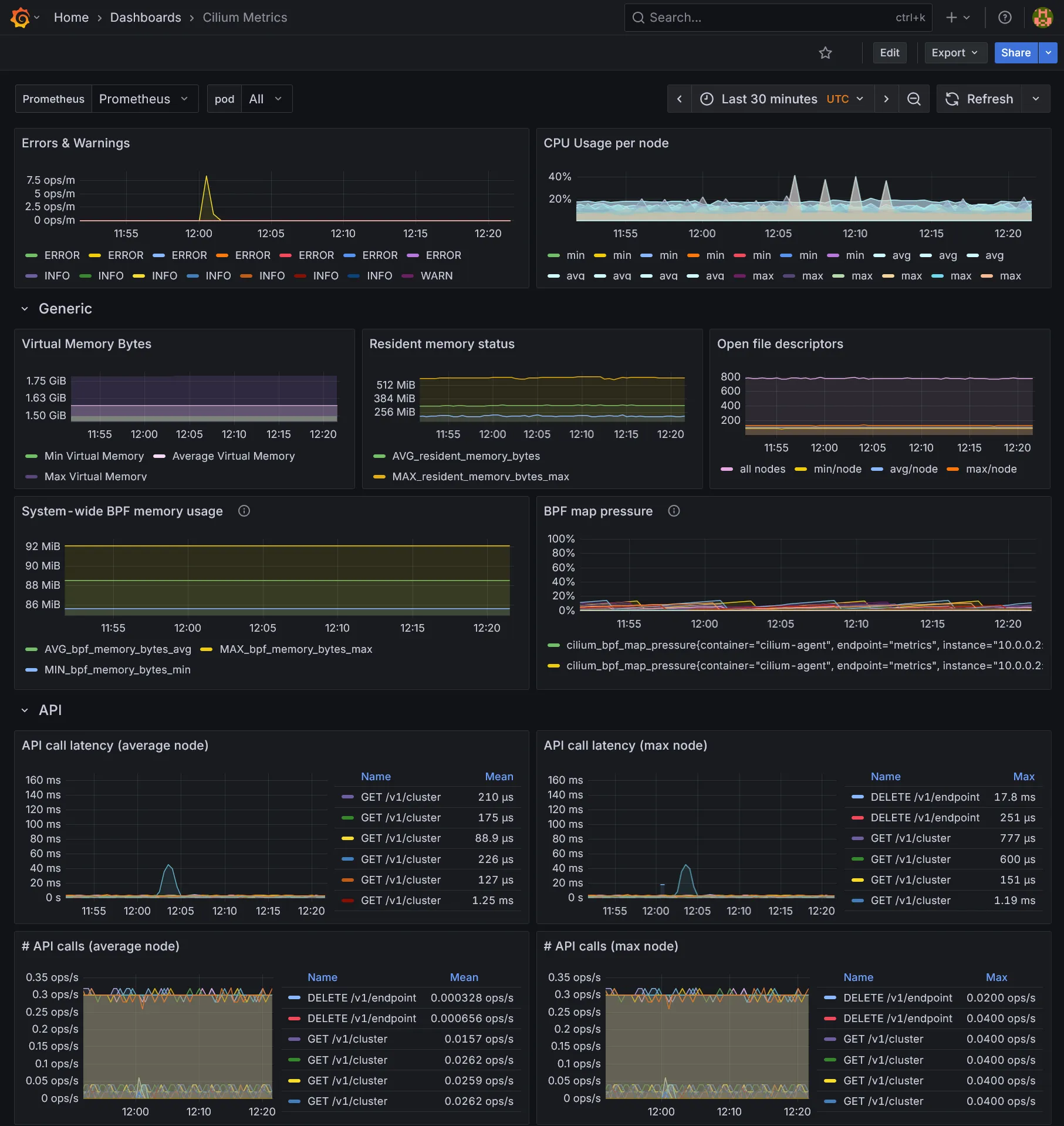Show info for System-wide BPF memory usage
Image resolution: width=1064 pixels, height=1126 pixels.
pyautogui.click(x=244, y=511)
